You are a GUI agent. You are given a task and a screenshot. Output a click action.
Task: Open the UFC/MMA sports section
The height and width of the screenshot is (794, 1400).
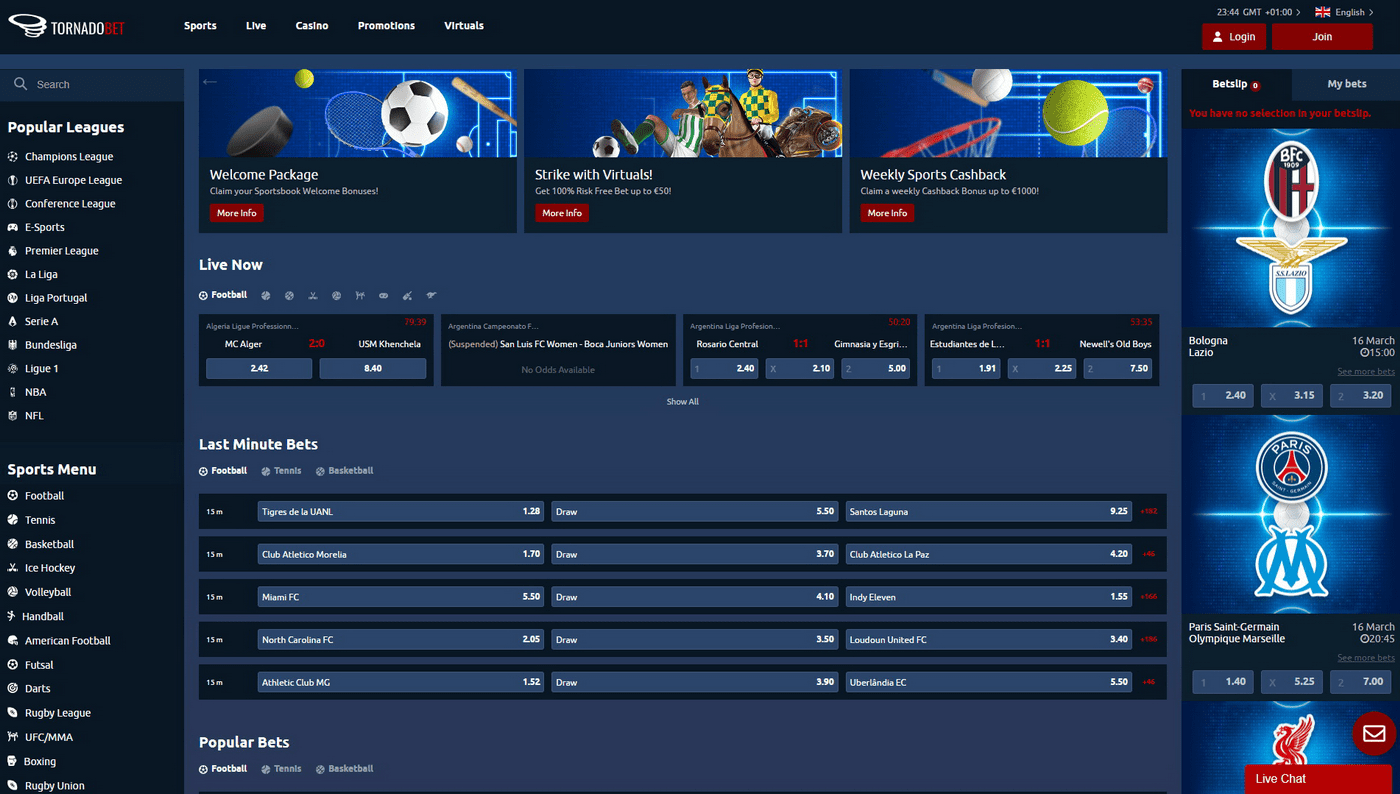point(46,736)
